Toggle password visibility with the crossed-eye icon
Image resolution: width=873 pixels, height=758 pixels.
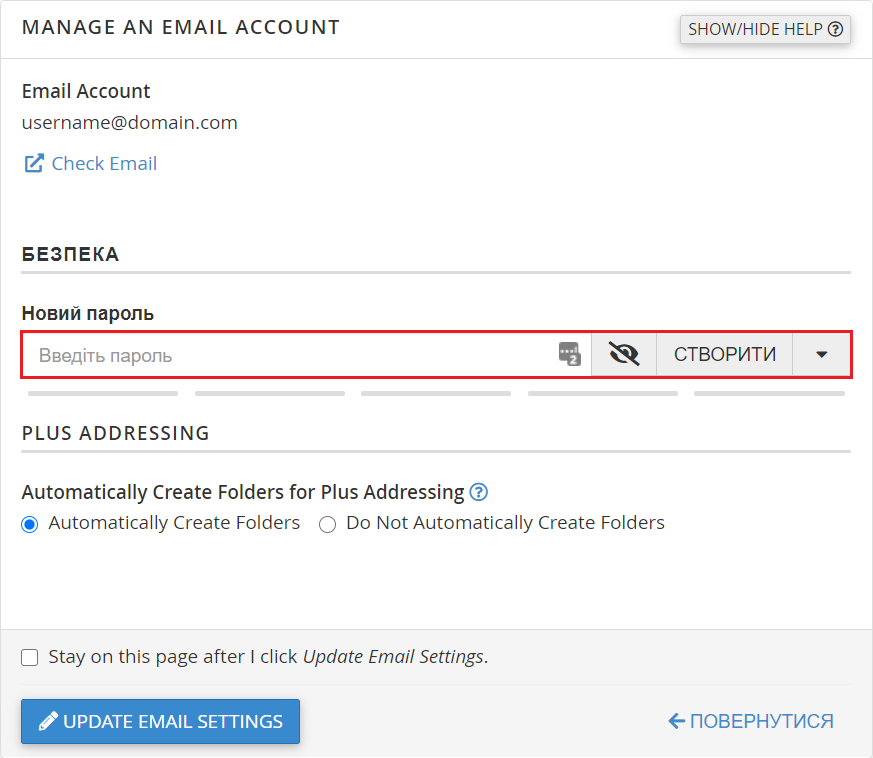click(624, 354)
